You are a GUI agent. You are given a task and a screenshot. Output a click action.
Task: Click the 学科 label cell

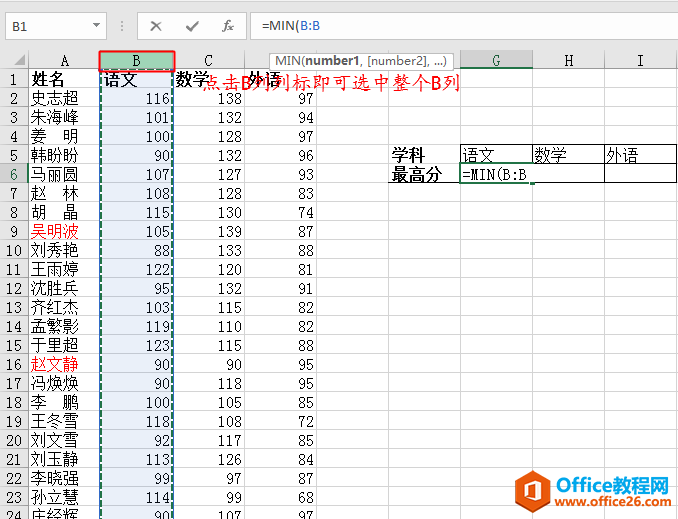click(x=424, y=155)
